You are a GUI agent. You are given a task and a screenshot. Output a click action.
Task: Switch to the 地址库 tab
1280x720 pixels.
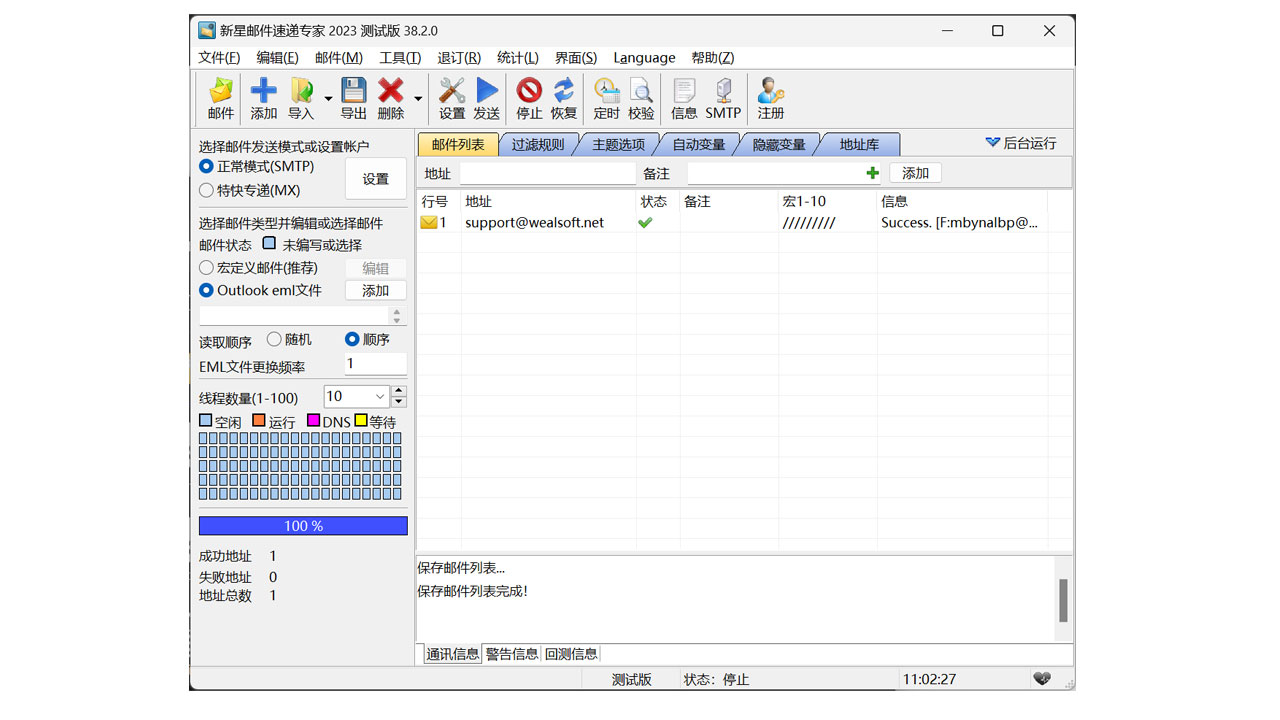tap(859, 145)
